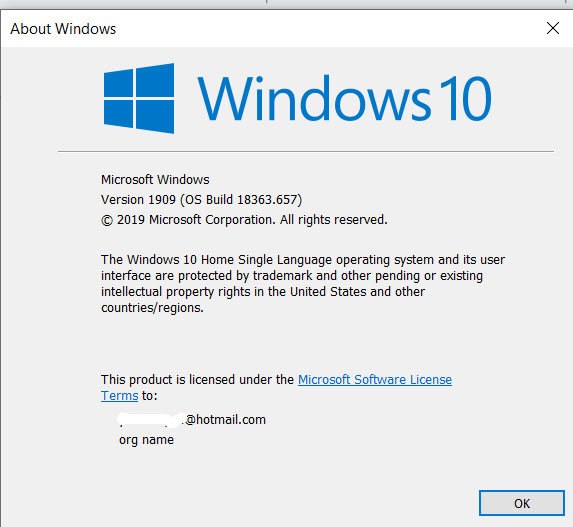Image resolution: width=573 pixels, height=527 pixels.
Task: Click the hotmail.com licensed email text
Action: coord(225,420)
